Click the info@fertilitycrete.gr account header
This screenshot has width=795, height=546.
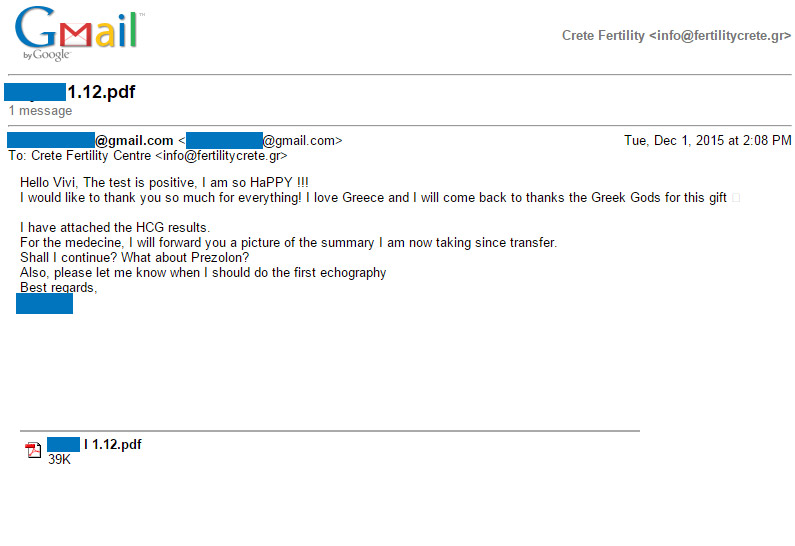[676, 35]
